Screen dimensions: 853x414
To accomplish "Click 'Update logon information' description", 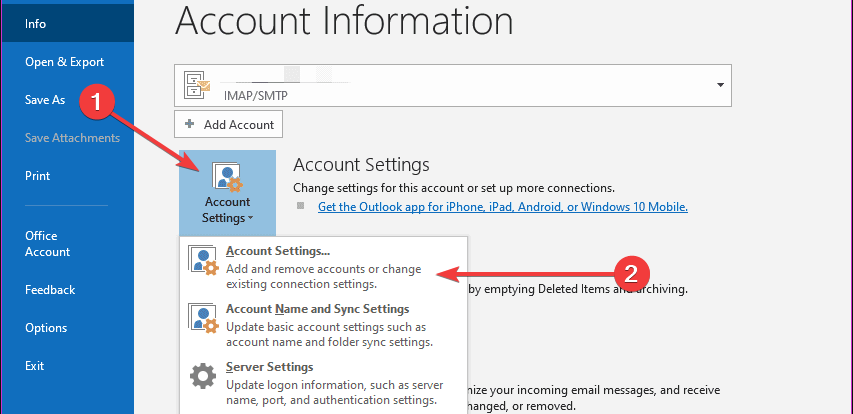I will (x=335, y=393).
